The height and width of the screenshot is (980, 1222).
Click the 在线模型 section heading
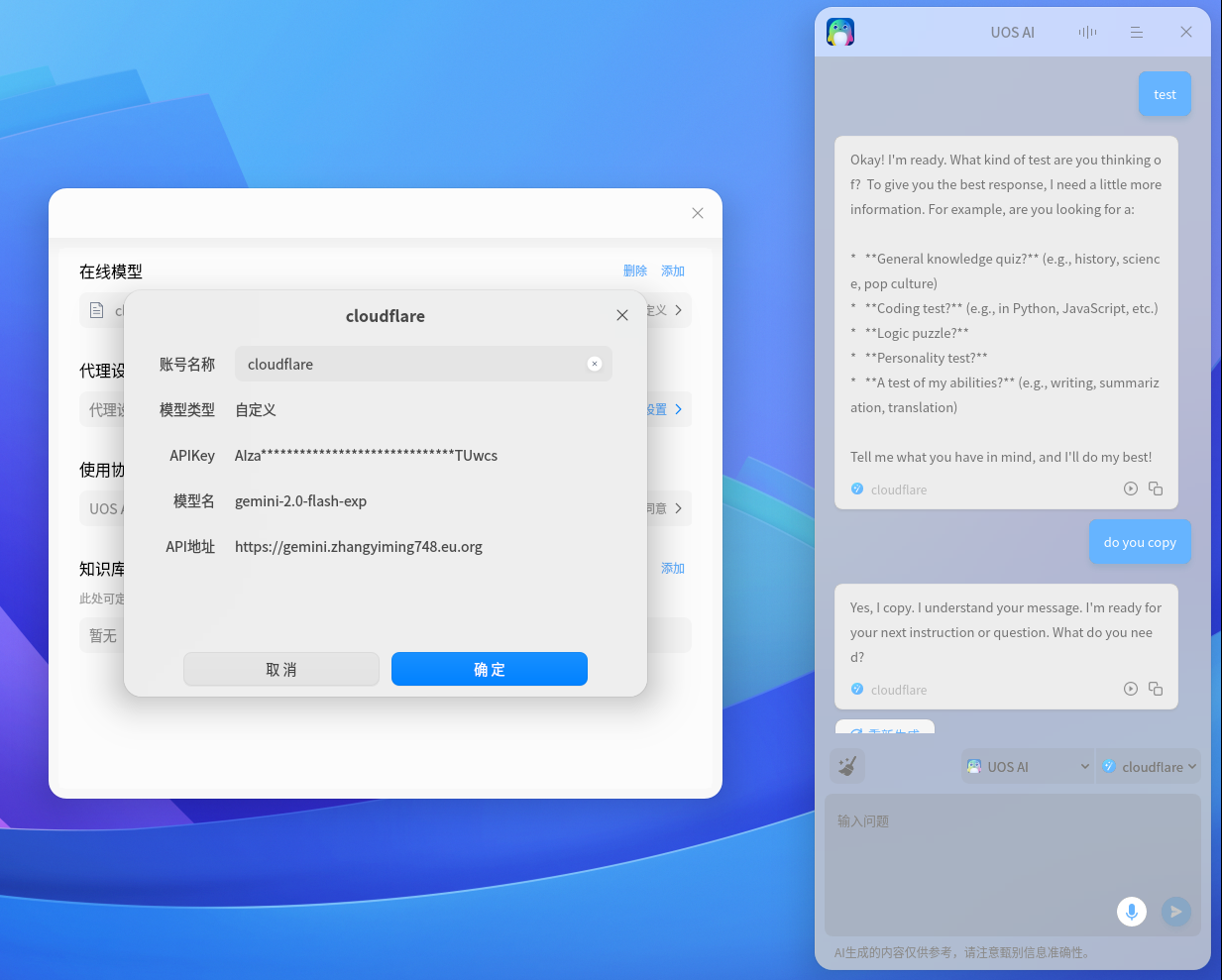[x=111, y=272]
